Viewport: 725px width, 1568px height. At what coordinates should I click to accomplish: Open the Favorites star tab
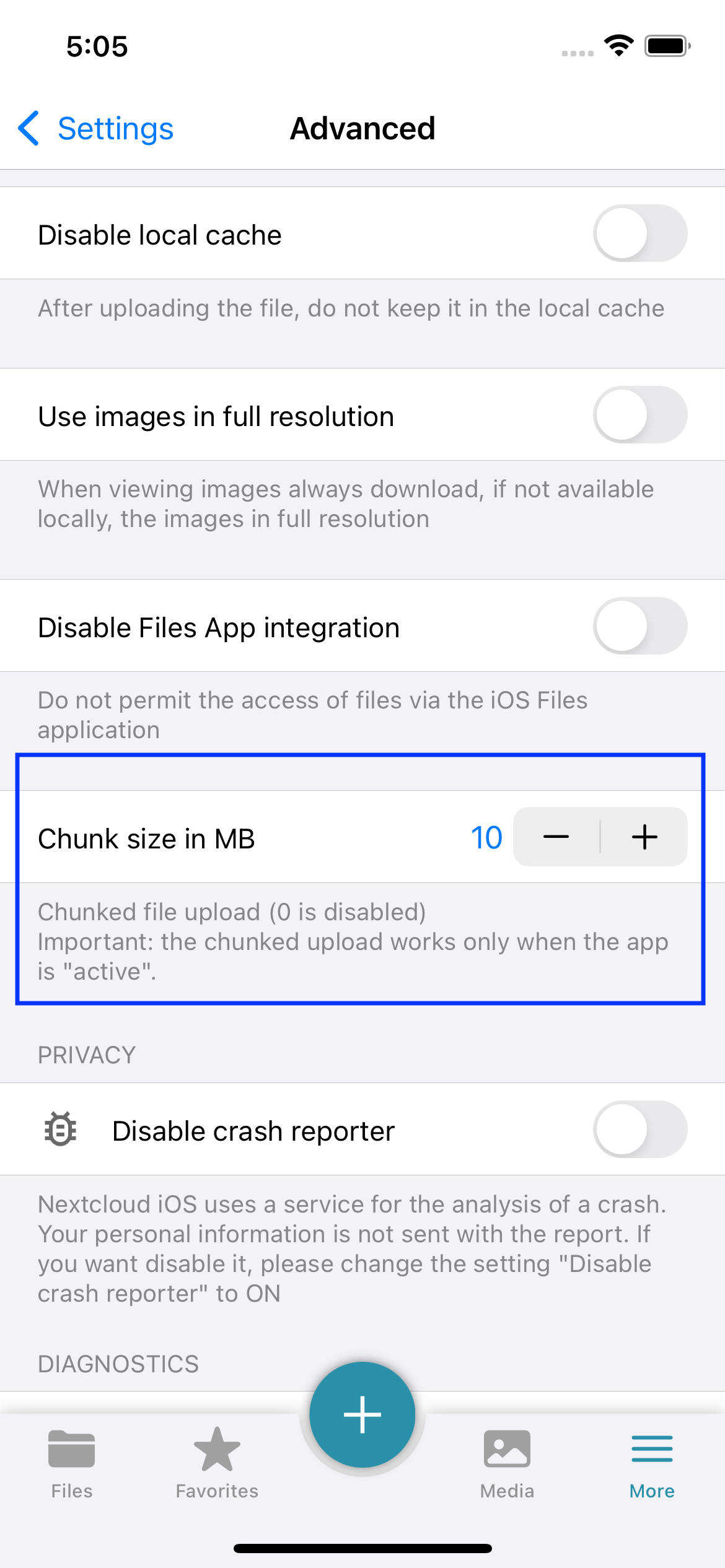click(217, 1449)
